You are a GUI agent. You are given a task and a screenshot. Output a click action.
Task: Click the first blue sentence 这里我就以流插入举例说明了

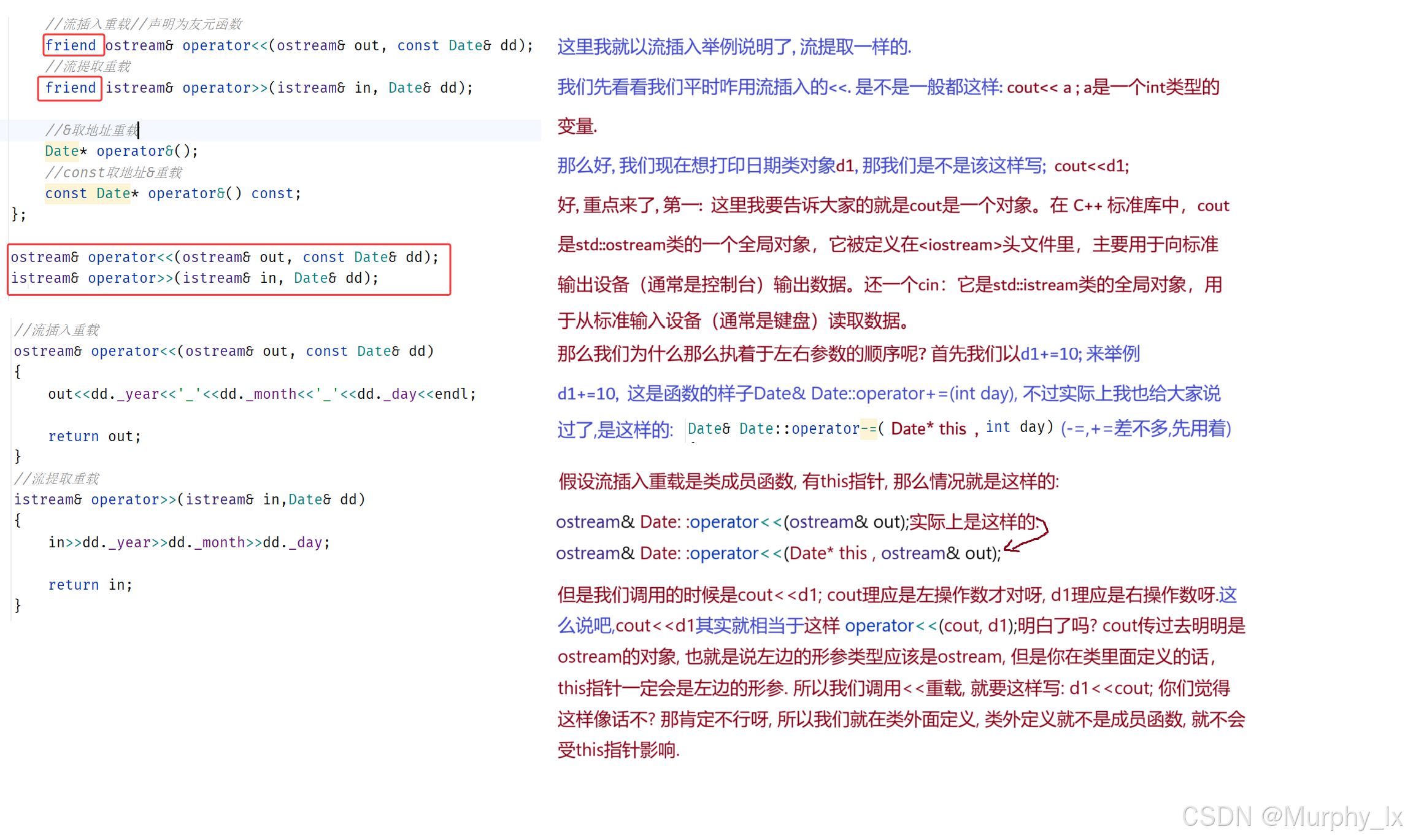coord(734,47)
